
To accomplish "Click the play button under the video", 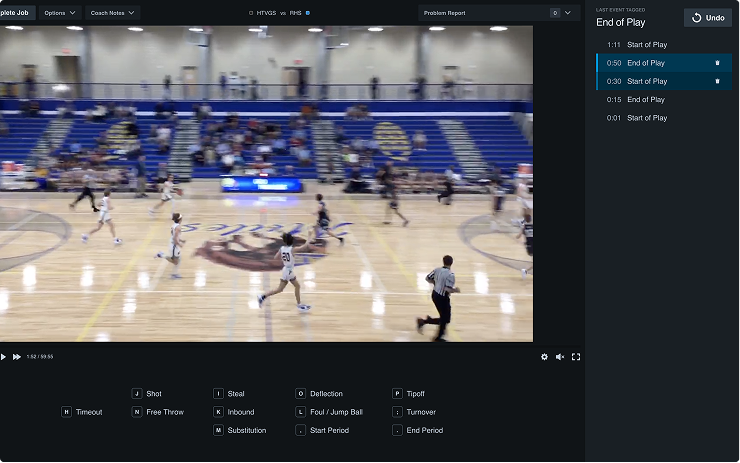I will (x=3, y=357).
